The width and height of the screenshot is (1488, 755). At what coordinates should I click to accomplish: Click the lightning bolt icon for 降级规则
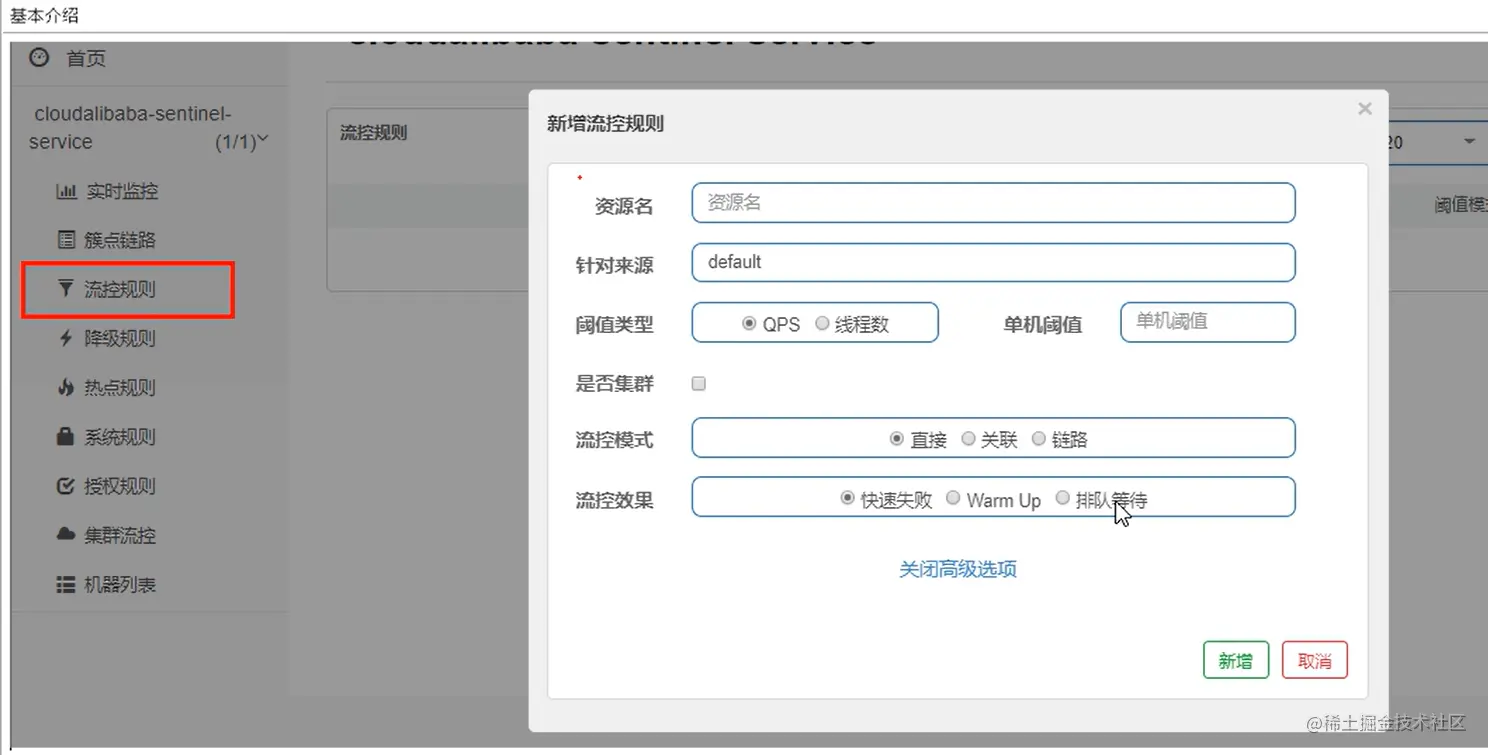click(66, 338)
